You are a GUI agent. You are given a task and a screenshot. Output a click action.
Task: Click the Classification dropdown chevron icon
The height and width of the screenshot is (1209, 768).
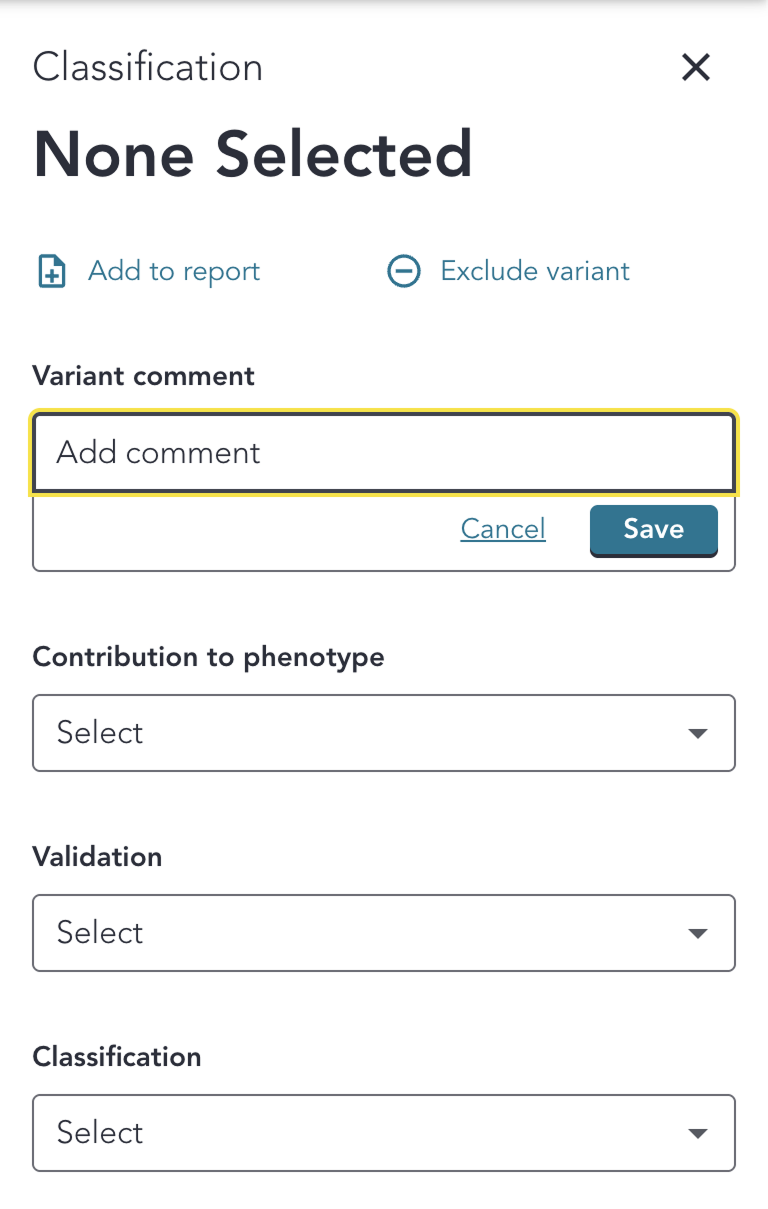697,1133
